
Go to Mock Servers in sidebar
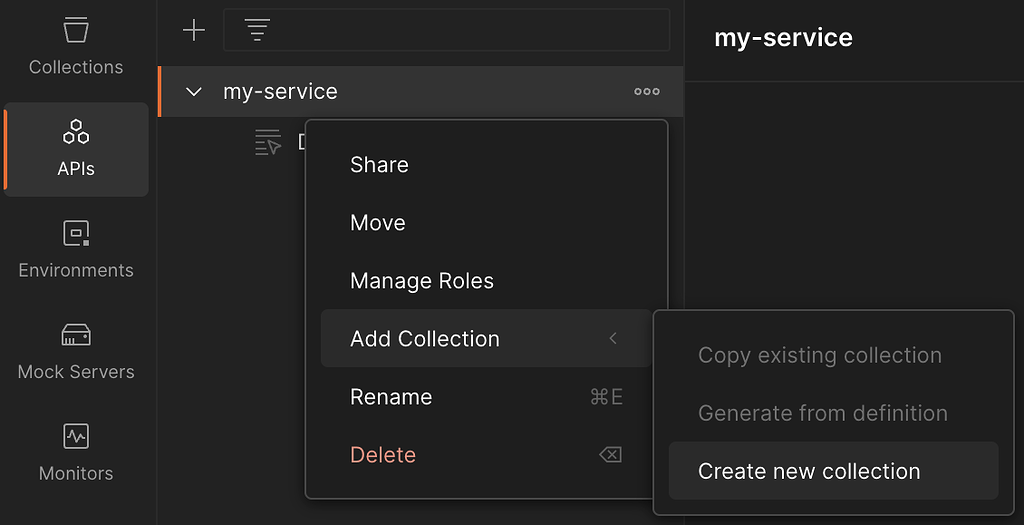pyautogui.click(x=76, y=351)
